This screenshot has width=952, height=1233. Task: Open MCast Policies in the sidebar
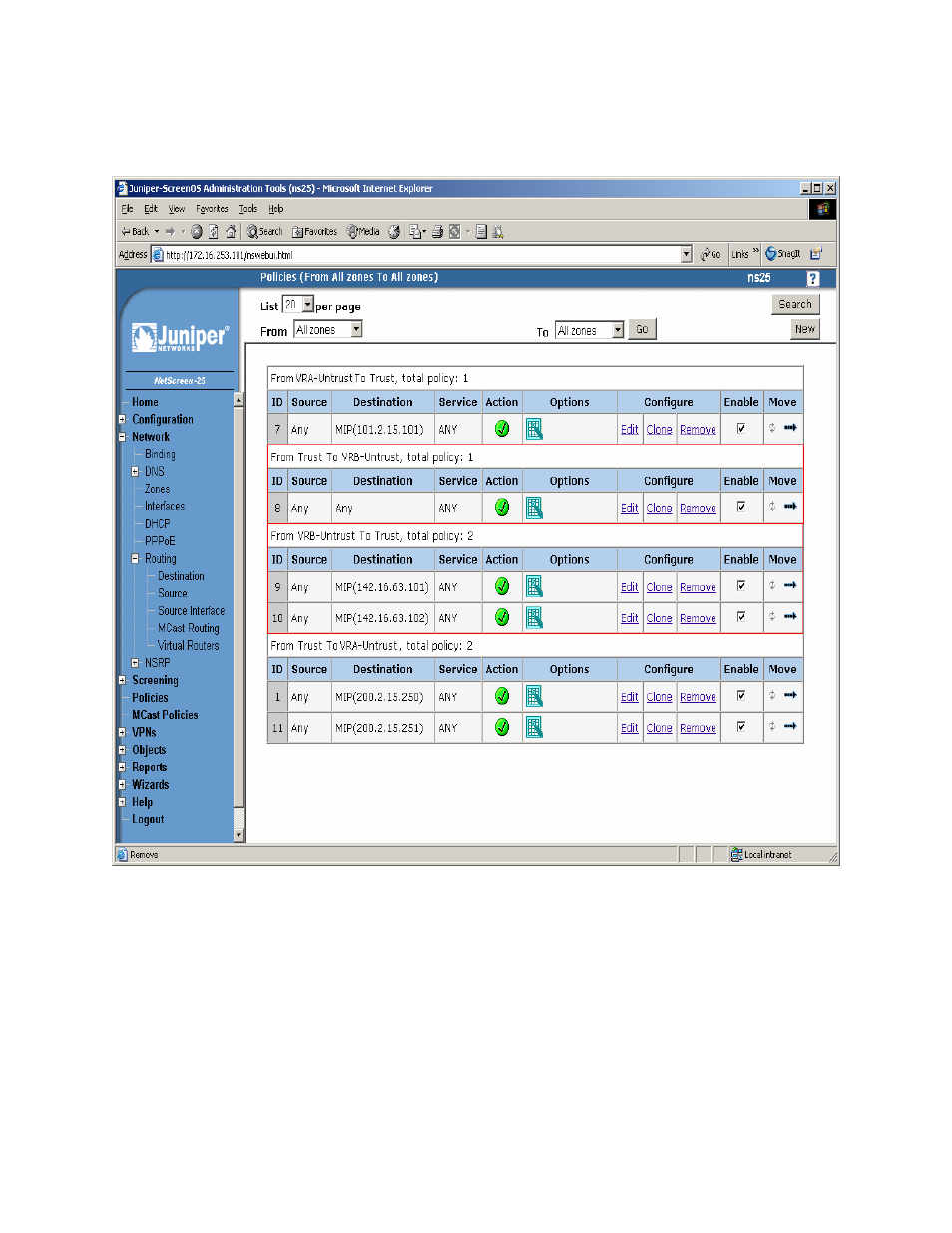point(165,715)
